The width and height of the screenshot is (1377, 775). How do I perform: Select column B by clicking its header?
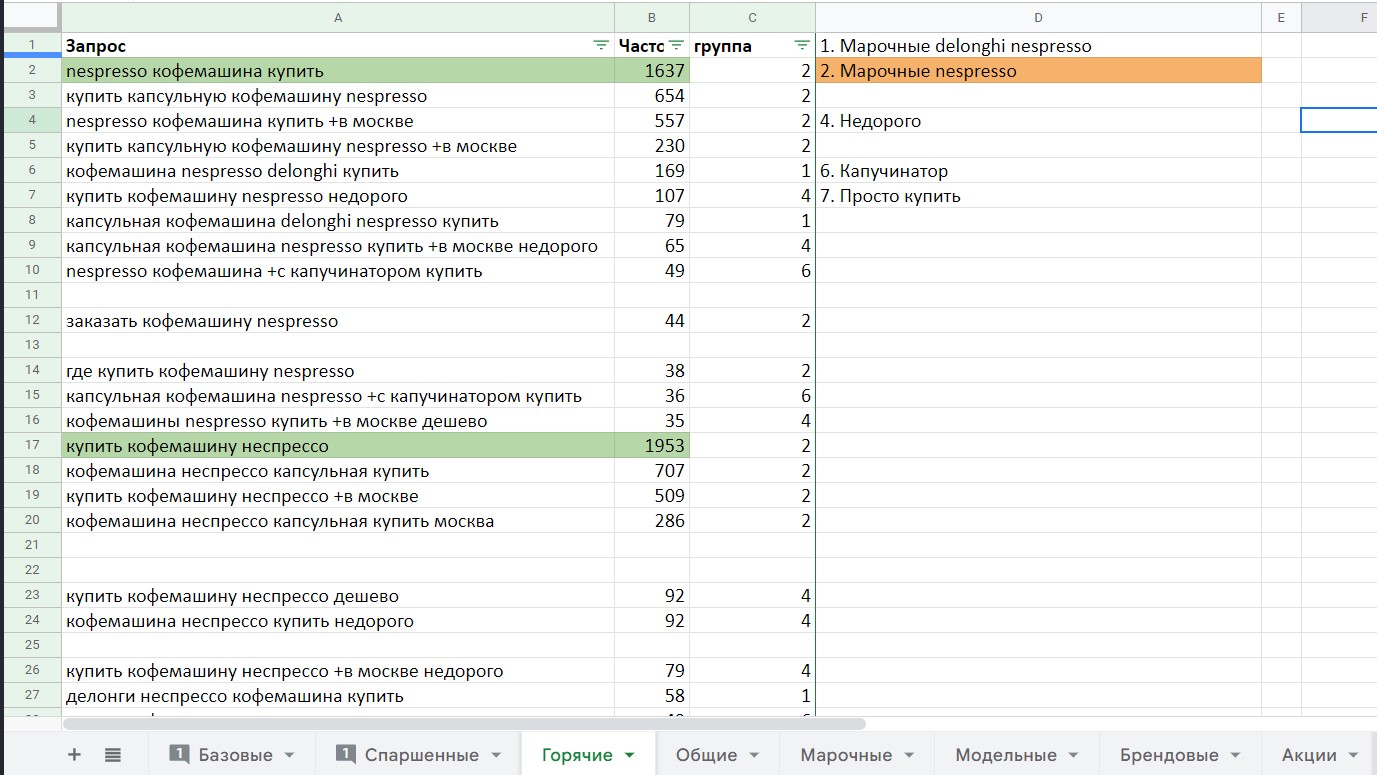tap(651, 17)
